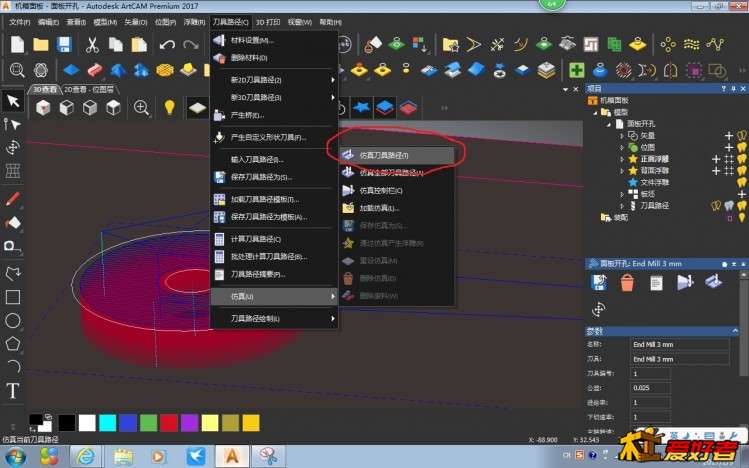Click the green plus icon in top toolbar
This screenshot has width=749, height=468.
(577, 71)
